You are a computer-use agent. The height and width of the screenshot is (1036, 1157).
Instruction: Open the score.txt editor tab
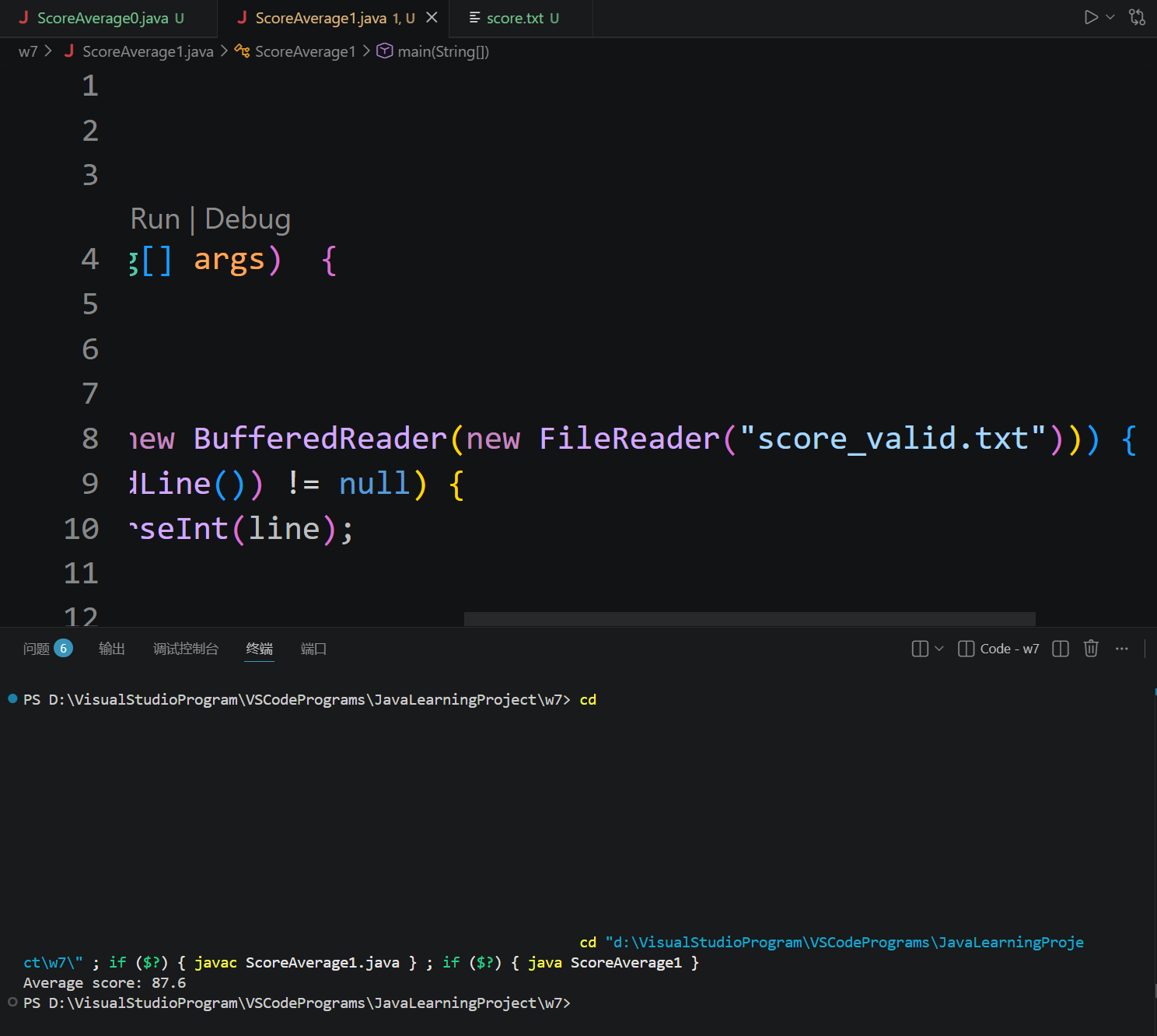tap(515, 18)
